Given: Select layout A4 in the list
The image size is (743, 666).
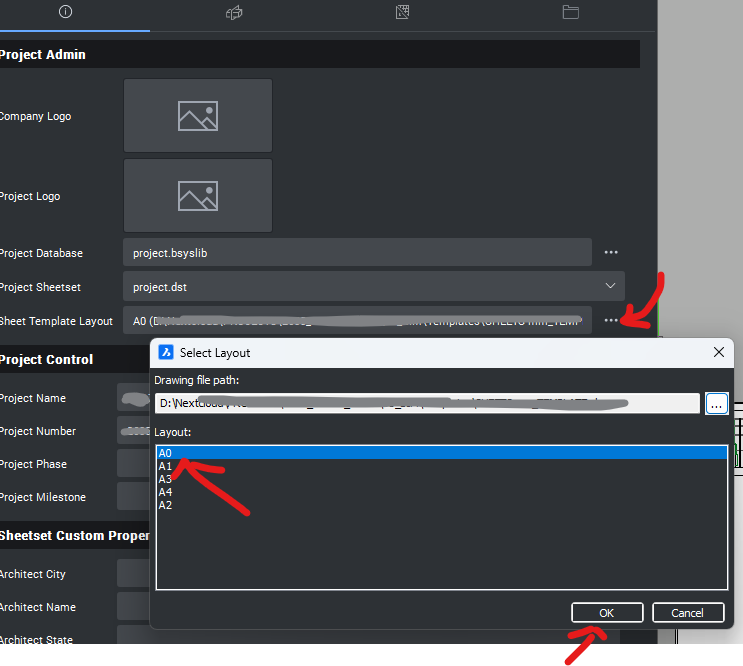Looking at the screenshot, I should [166, 492].
